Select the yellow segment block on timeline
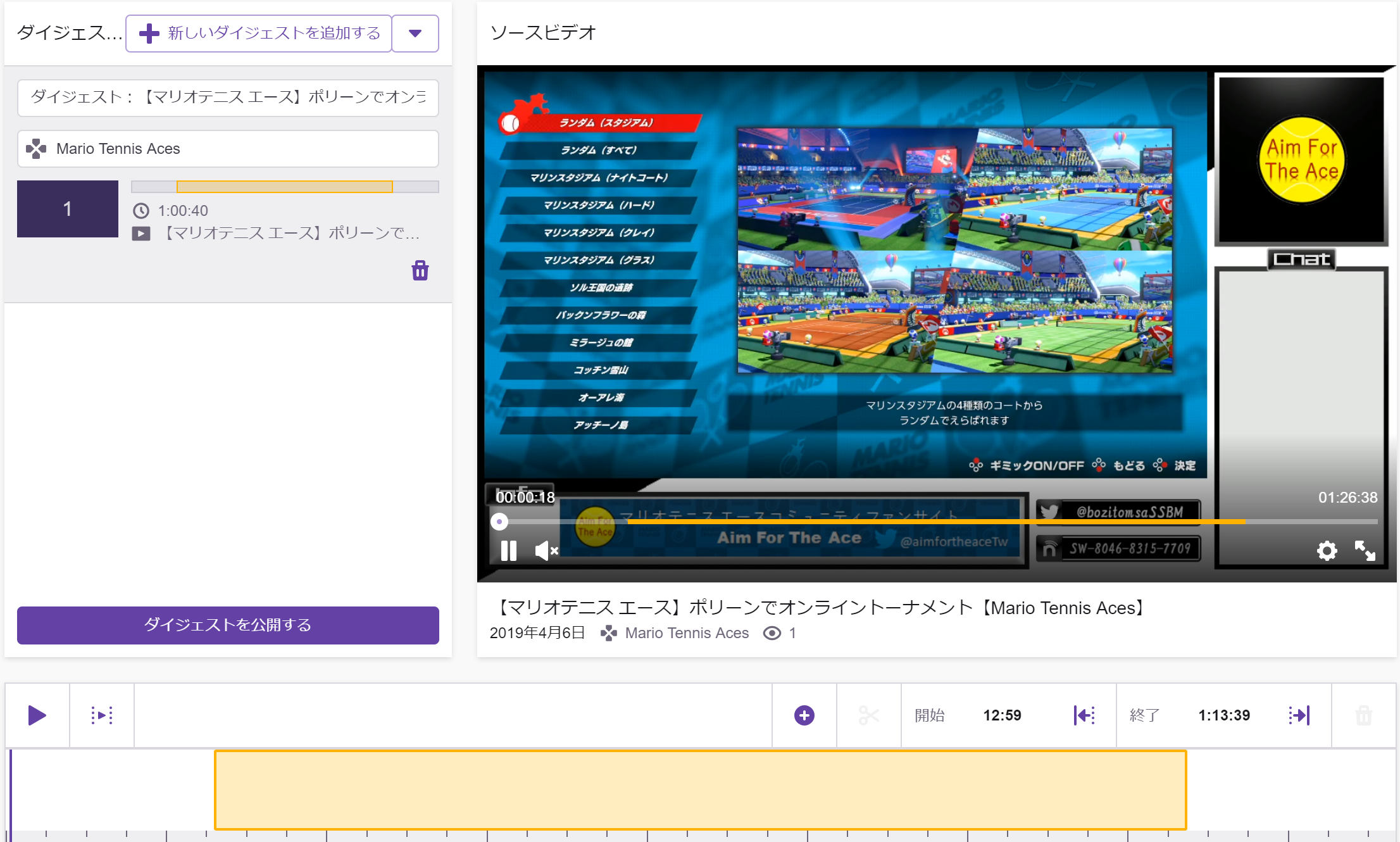The width and height of the screenshot is (1400, 842). (701, 790)
